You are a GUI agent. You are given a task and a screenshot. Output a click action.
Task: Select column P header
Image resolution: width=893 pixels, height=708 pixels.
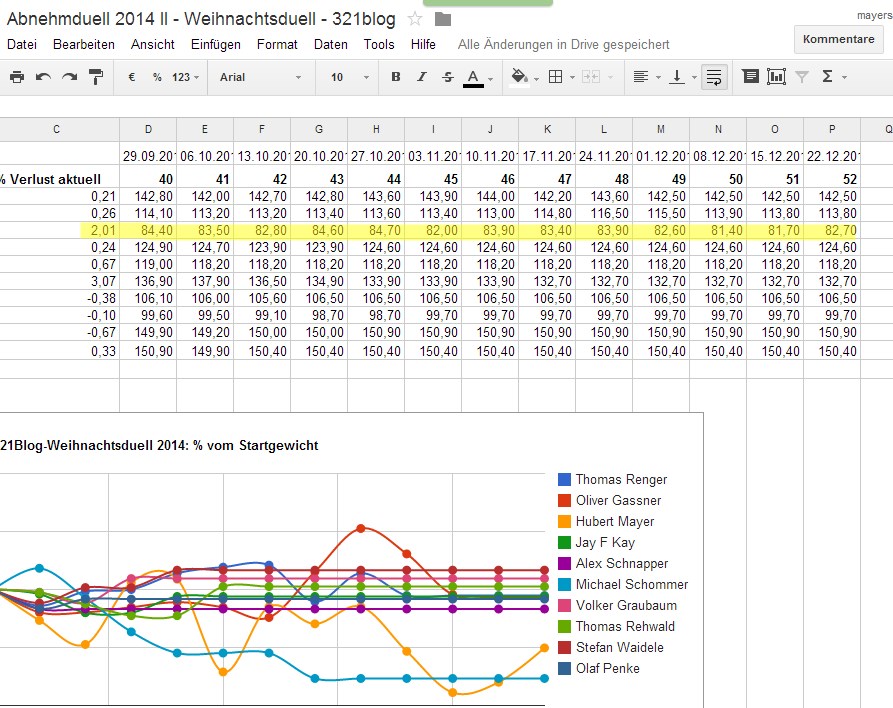click(832, 129)
